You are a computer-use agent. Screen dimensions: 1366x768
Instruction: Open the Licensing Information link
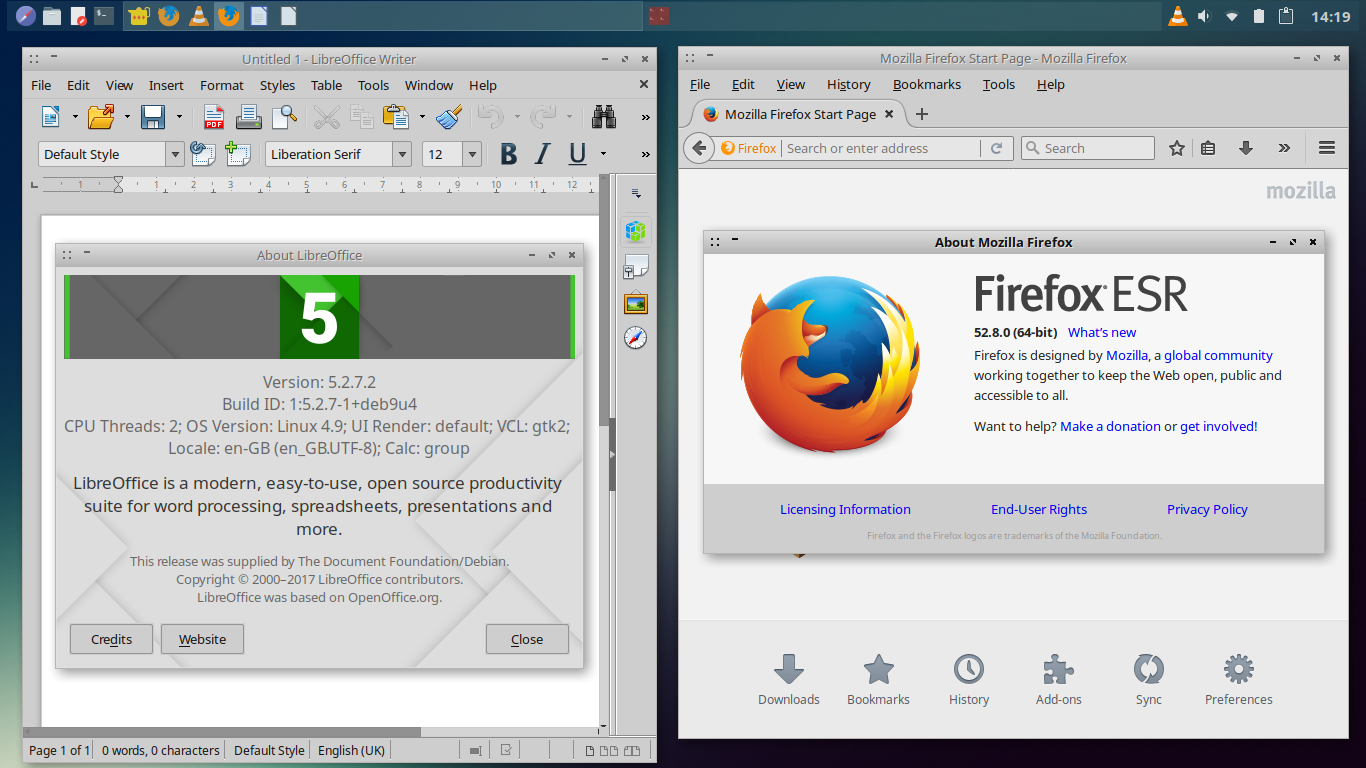tap(845, 509)
